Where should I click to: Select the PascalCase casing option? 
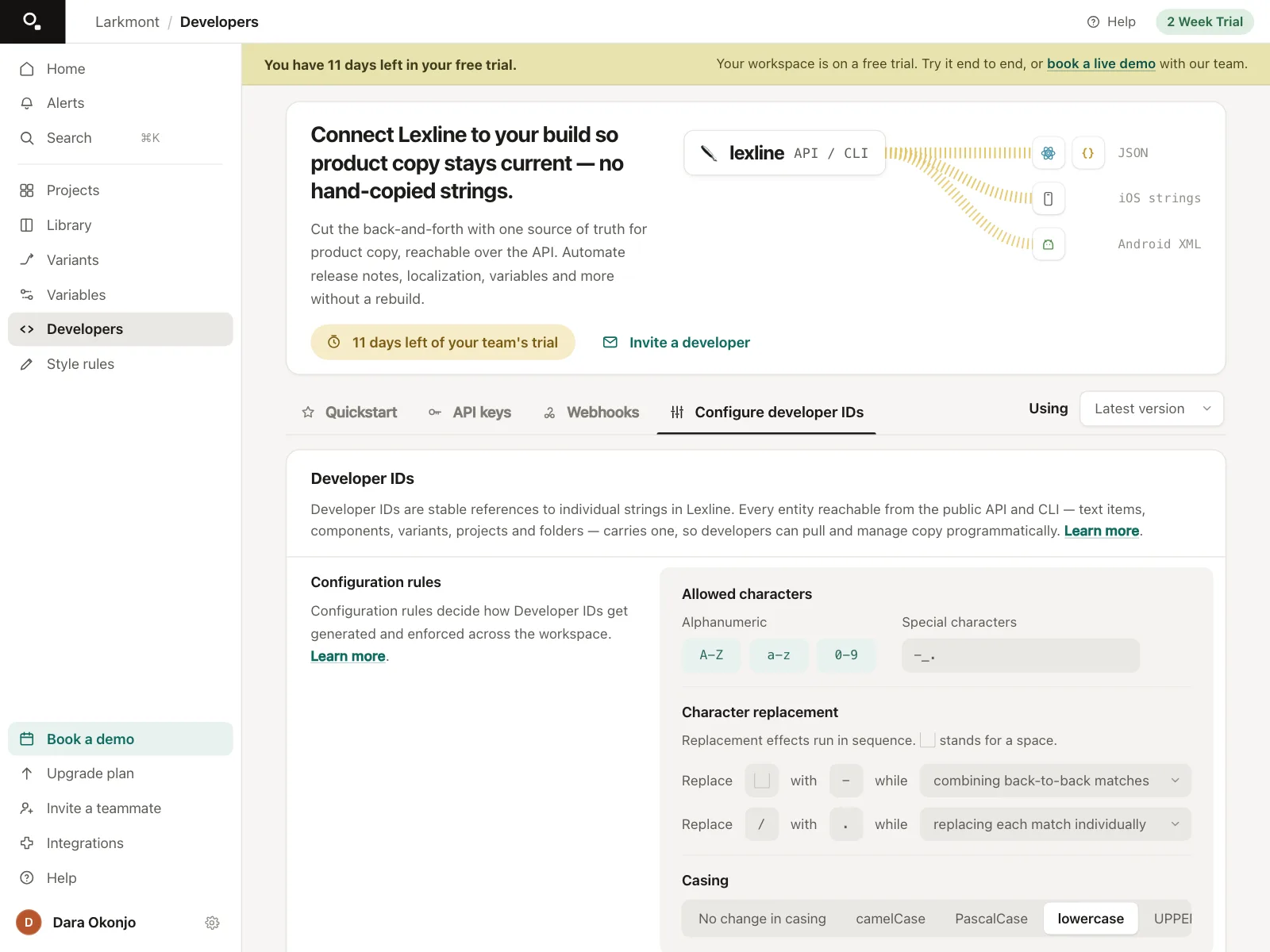[991, 919]
